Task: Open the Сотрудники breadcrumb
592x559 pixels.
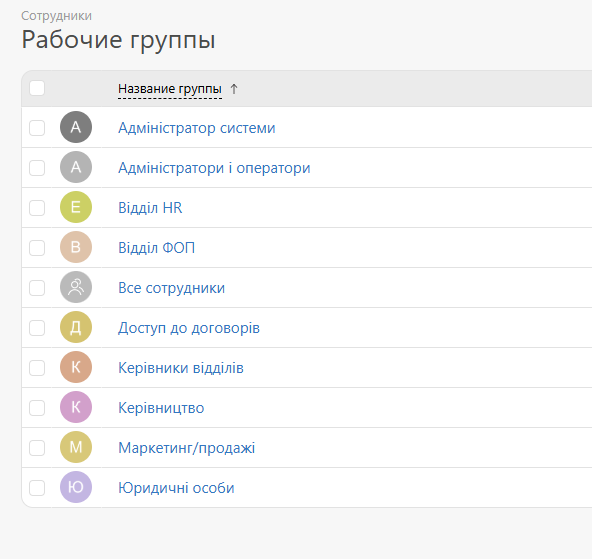Action: click(x=56, y=16)
